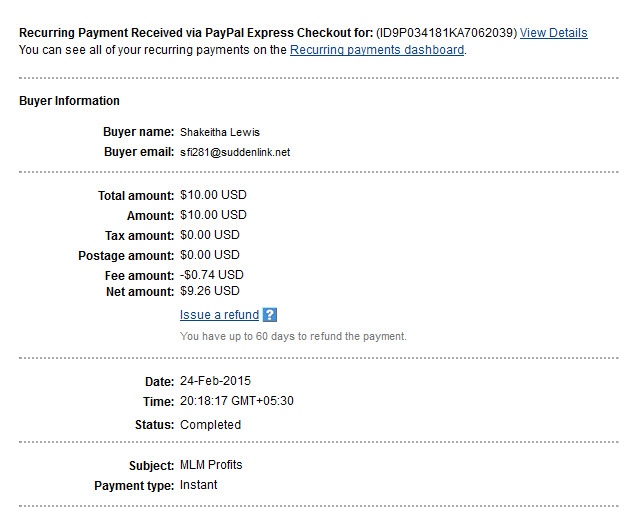The width and height of the screenshot is (630, 529).
Task: Click the Completed status text
Action: (x=211, y=425)
